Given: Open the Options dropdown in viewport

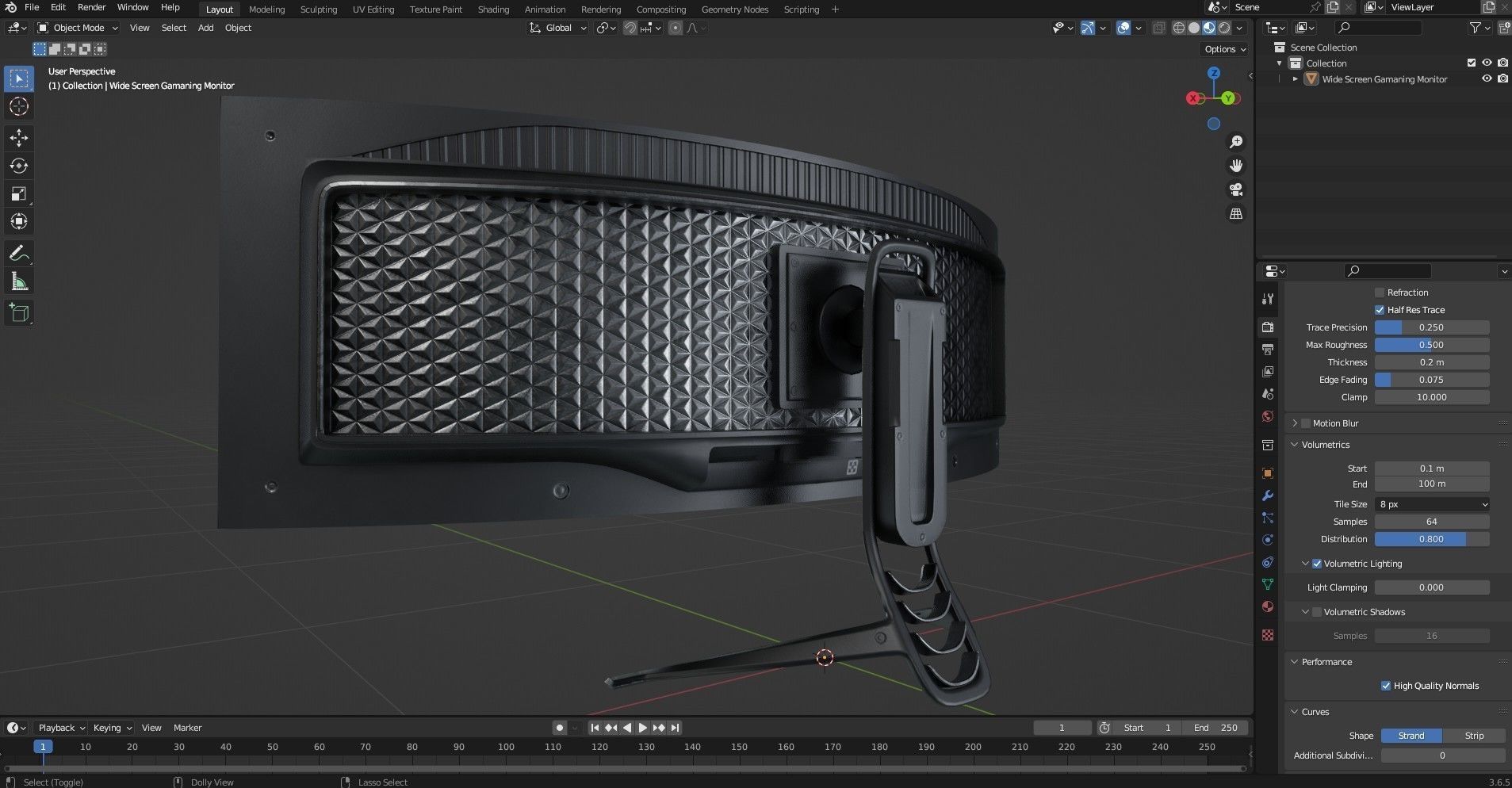Looking at the screenshot, I should [1225, 49].
